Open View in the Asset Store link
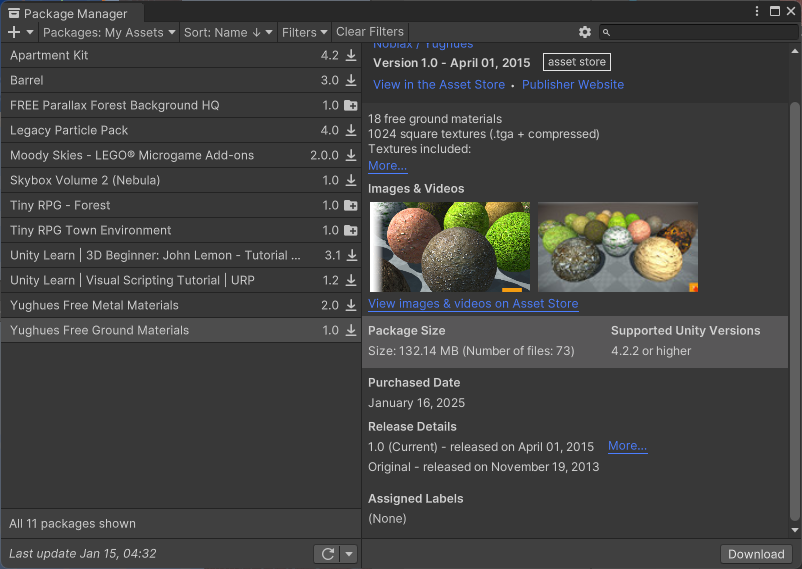802x569 pixels. [x=439, y=84]
